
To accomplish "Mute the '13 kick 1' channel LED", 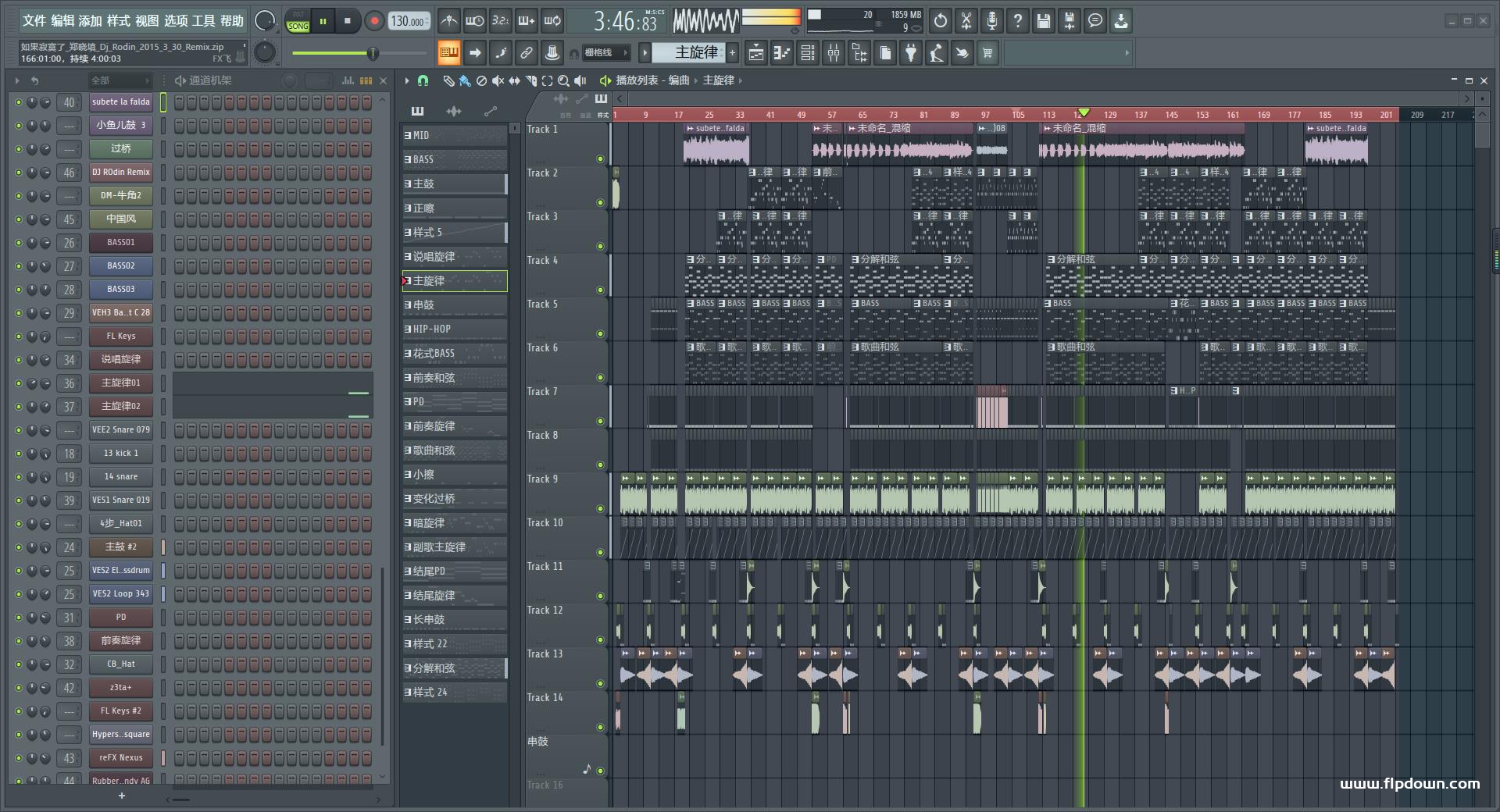I will [19, 454].
